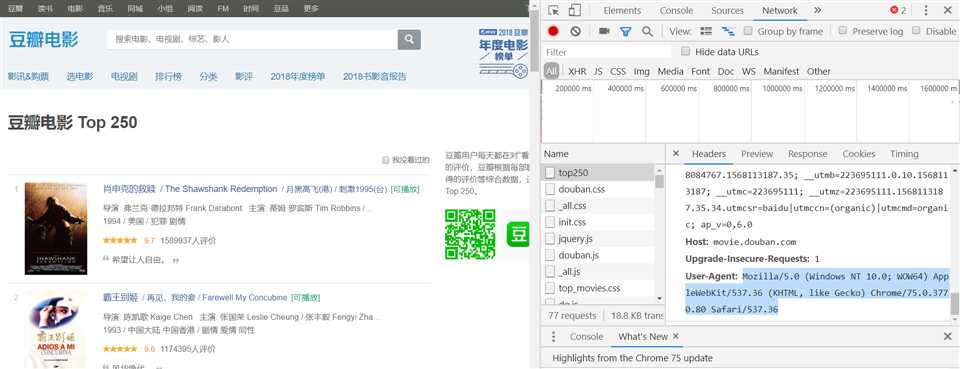Click the network Filter text field
Image resolution: width=960 pixels, height=369 pixels.
coord(607,52)
